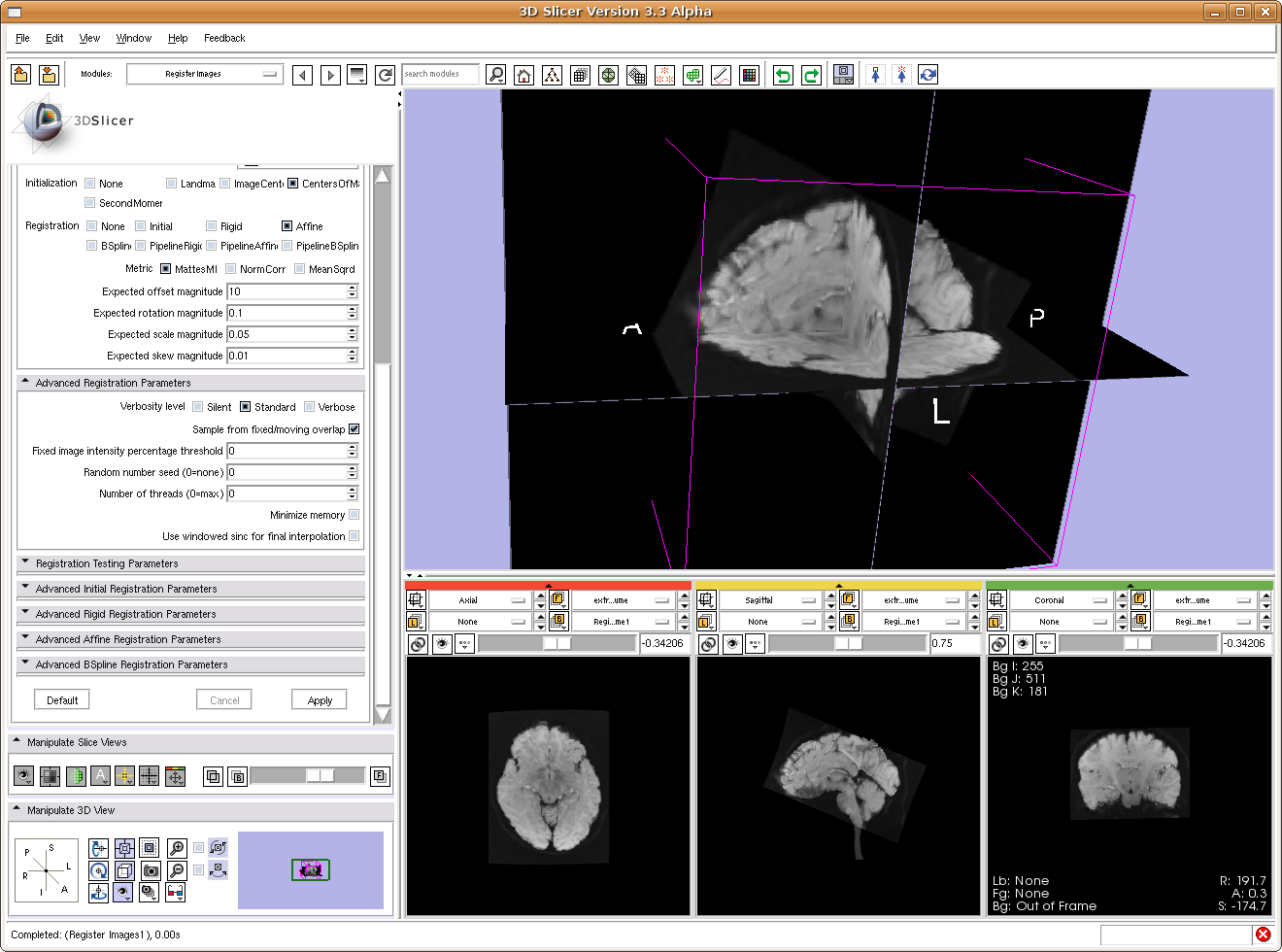Click the Apply button
1282x952 pixels.
(320, 700)
